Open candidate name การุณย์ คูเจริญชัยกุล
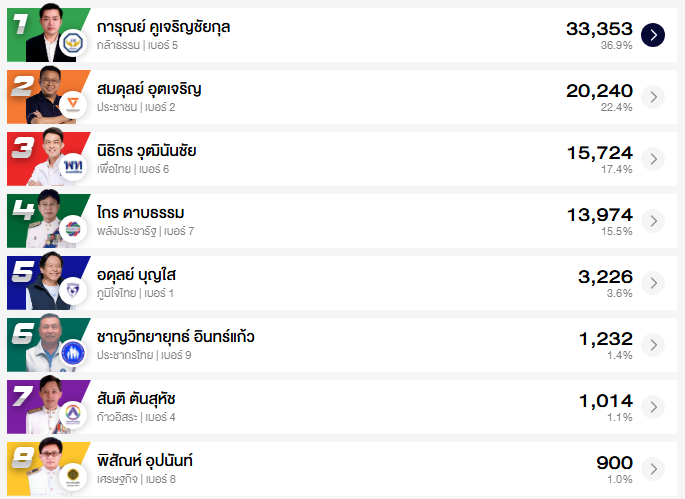This screenshot has width=685, height=499. pos(164,27)
